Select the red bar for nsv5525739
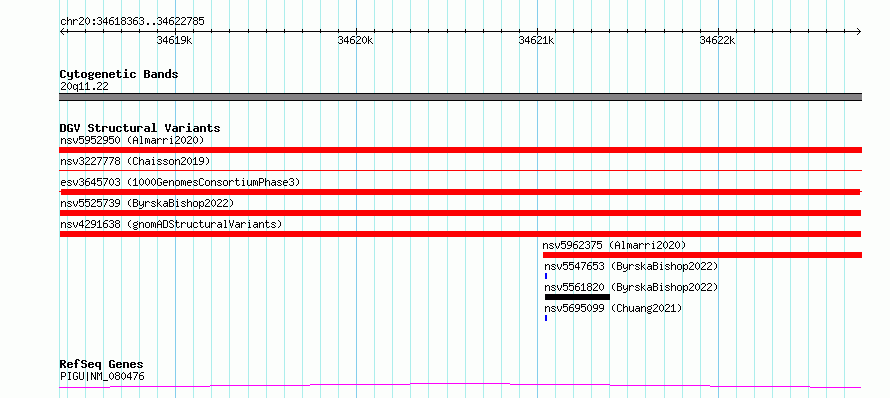The image size is (890, 398). pyautogui.click(x=460, y=213)
